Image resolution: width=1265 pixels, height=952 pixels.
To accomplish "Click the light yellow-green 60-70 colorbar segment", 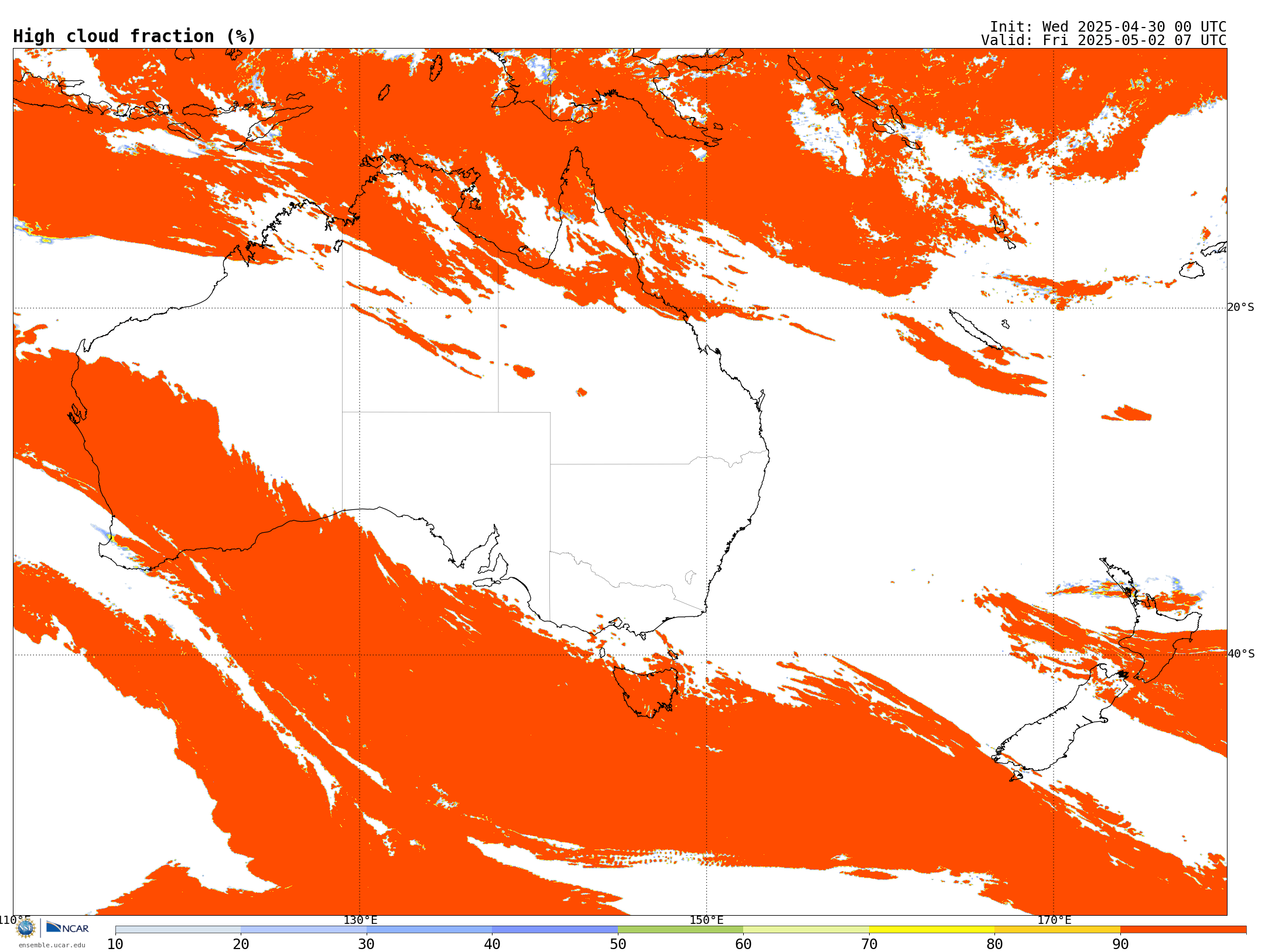I will (806, 930).
